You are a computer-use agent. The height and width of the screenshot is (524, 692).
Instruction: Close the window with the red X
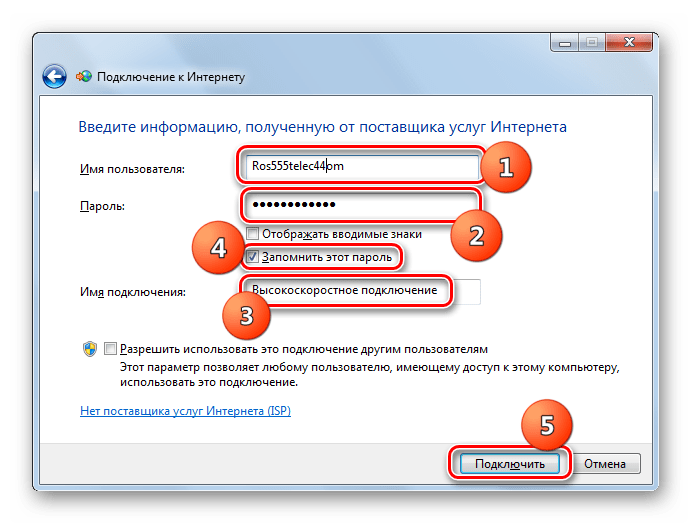point(629,43)
